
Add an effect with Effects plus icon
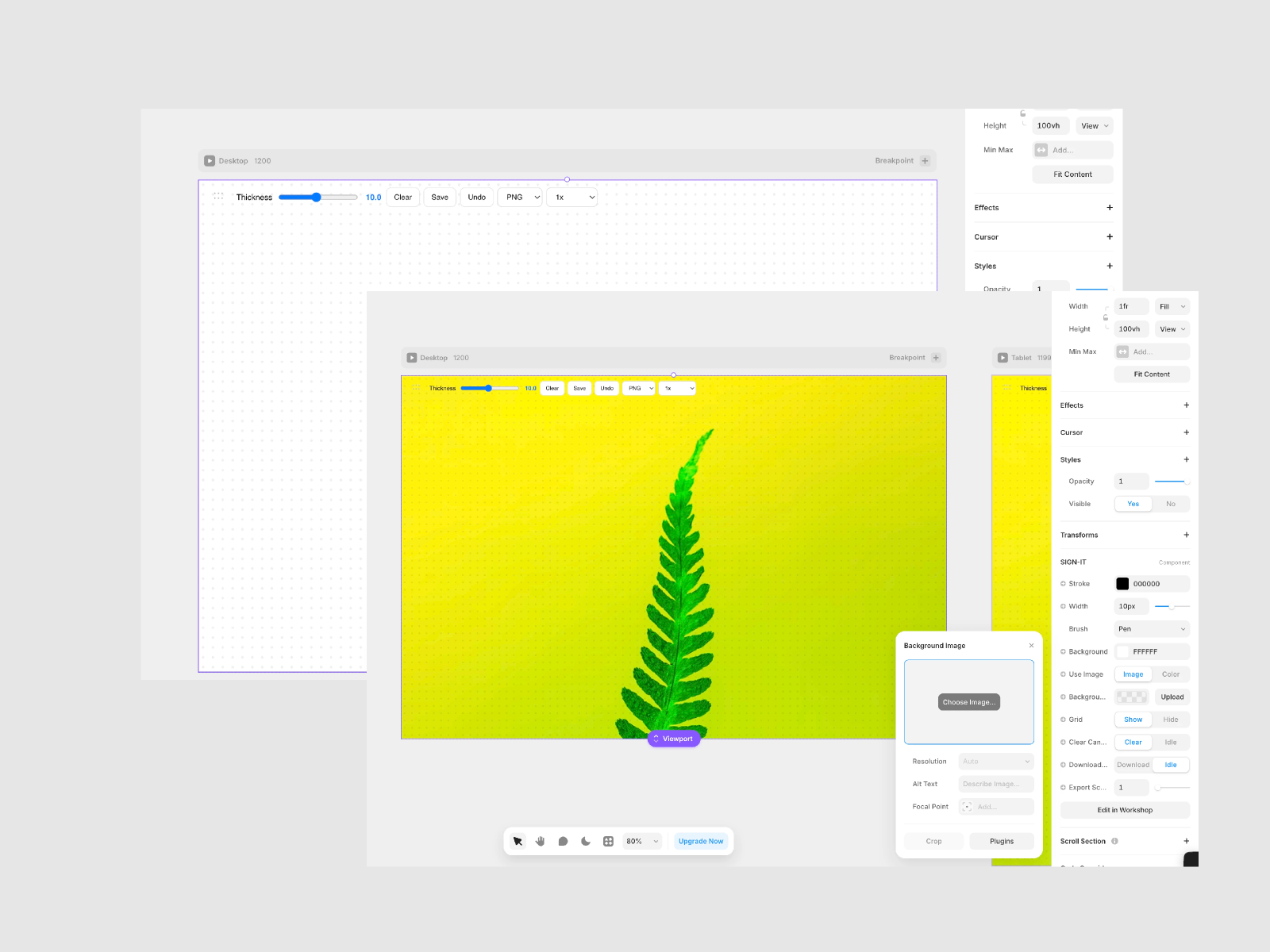(1186, 405)
